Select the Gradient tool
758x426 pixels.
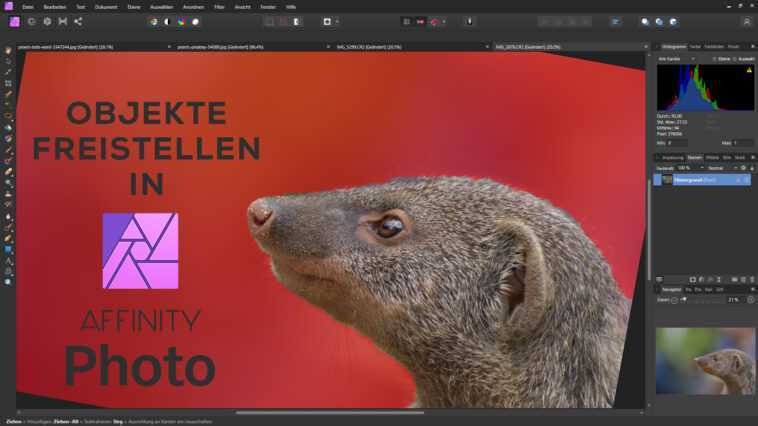coord(8,139)
